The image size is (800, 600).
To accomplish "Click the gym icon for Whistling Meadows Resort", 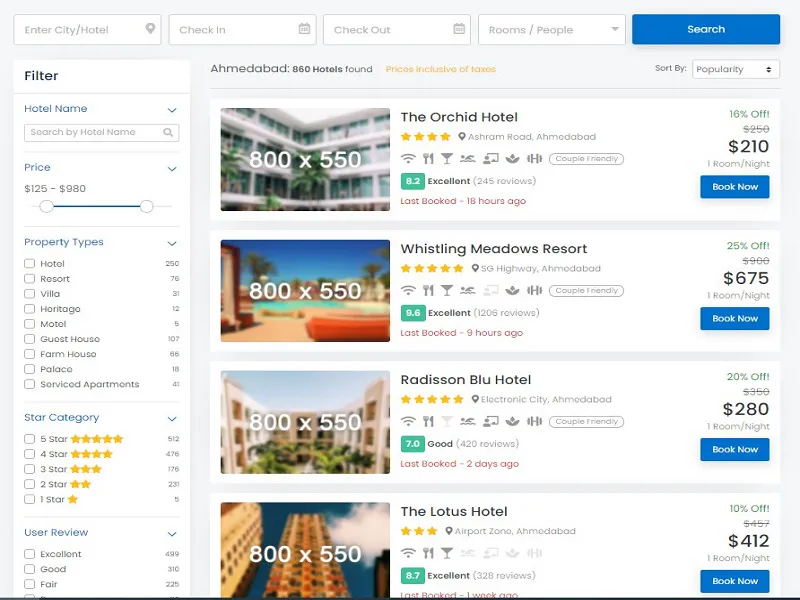I will tap(534, 290).
